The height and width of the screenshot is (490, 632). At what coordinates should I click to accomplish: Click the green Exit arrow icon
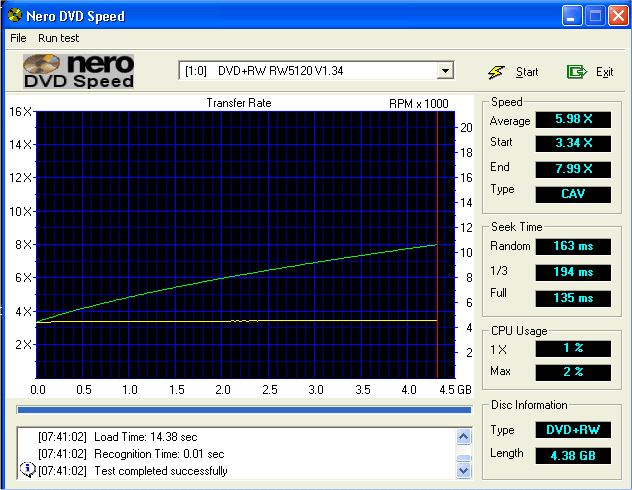[x=576, y=72]
